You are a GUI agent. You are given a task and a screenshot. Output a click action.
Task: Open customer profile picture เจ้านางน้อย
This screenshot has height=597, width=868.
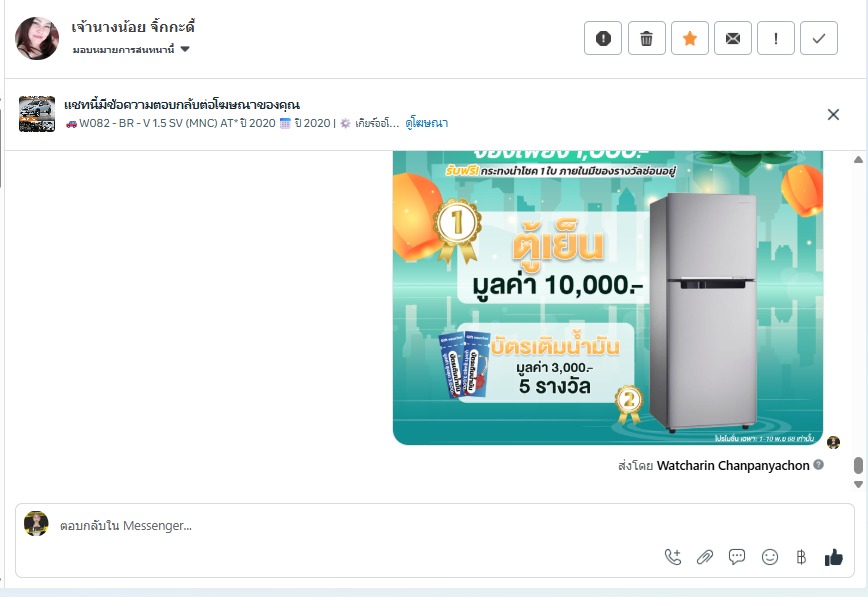point(37,38)
